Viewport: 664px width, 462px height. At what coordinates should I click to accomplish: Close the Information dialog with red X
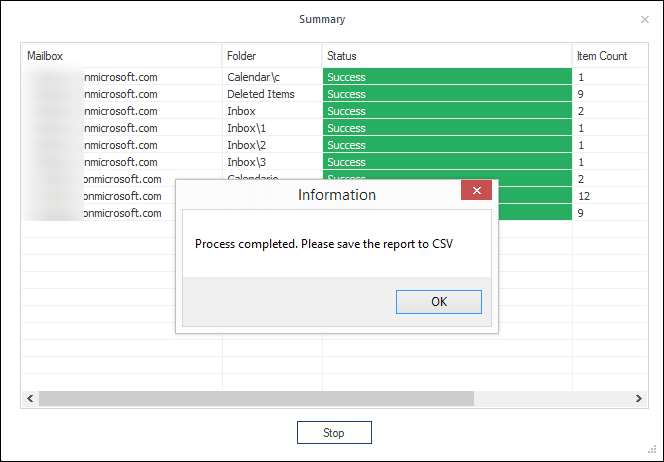(x=476, y=191)
